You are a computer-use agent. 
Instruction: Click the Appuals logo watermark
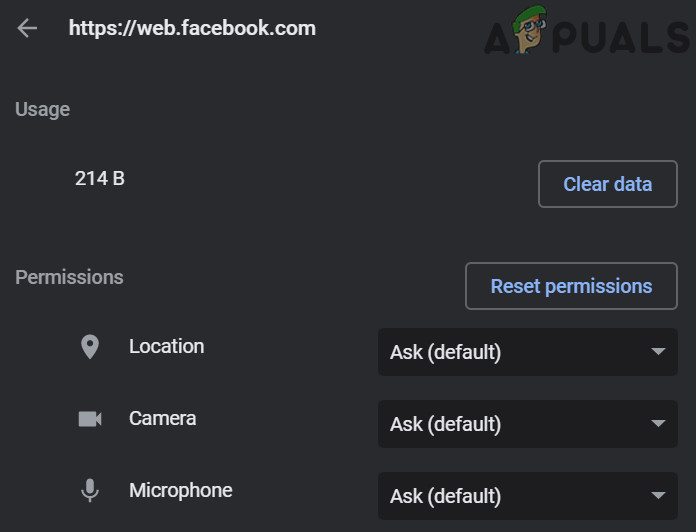pyautogui.click(x=586, y=34)
